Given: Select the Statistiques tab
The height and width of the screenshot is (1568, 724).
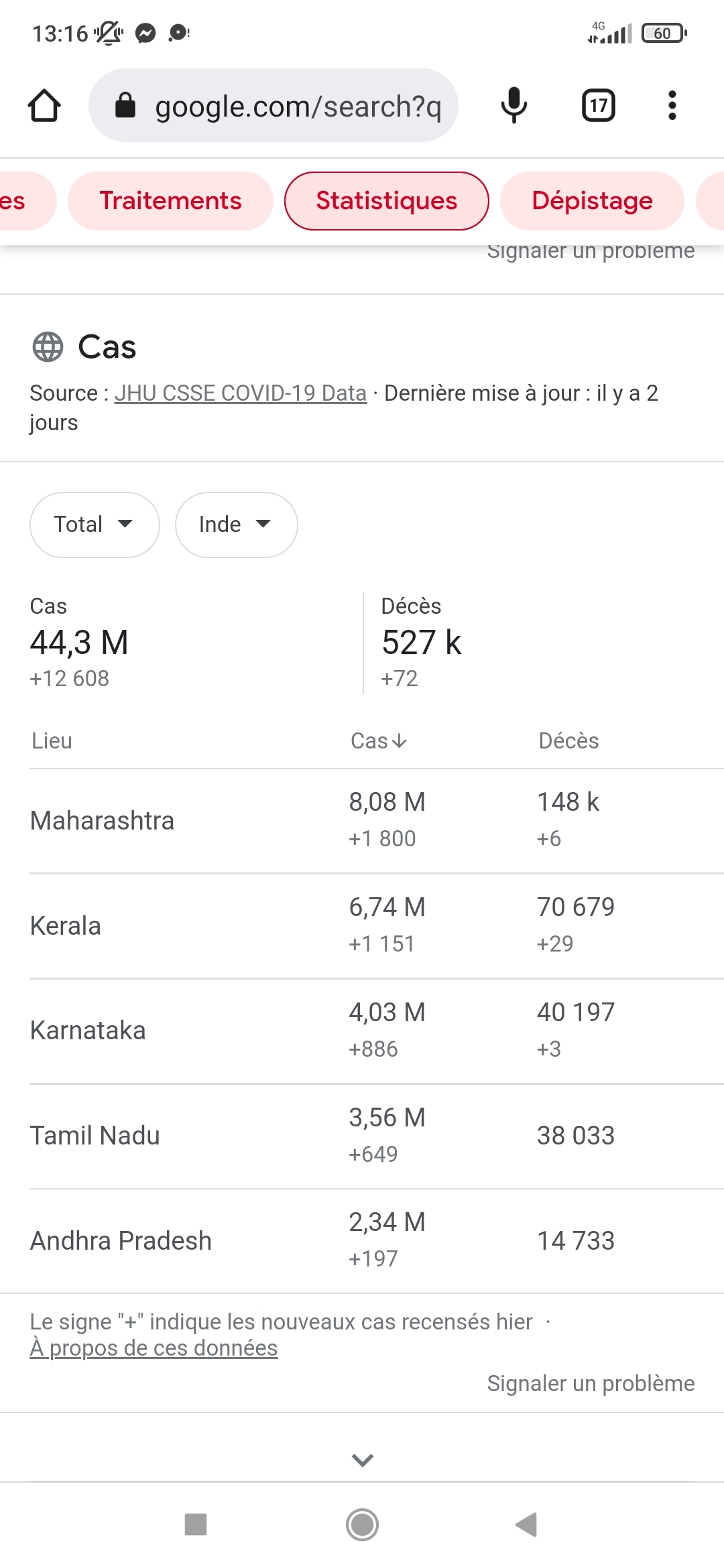Looking at the screenshot, I should click(387, 201).
